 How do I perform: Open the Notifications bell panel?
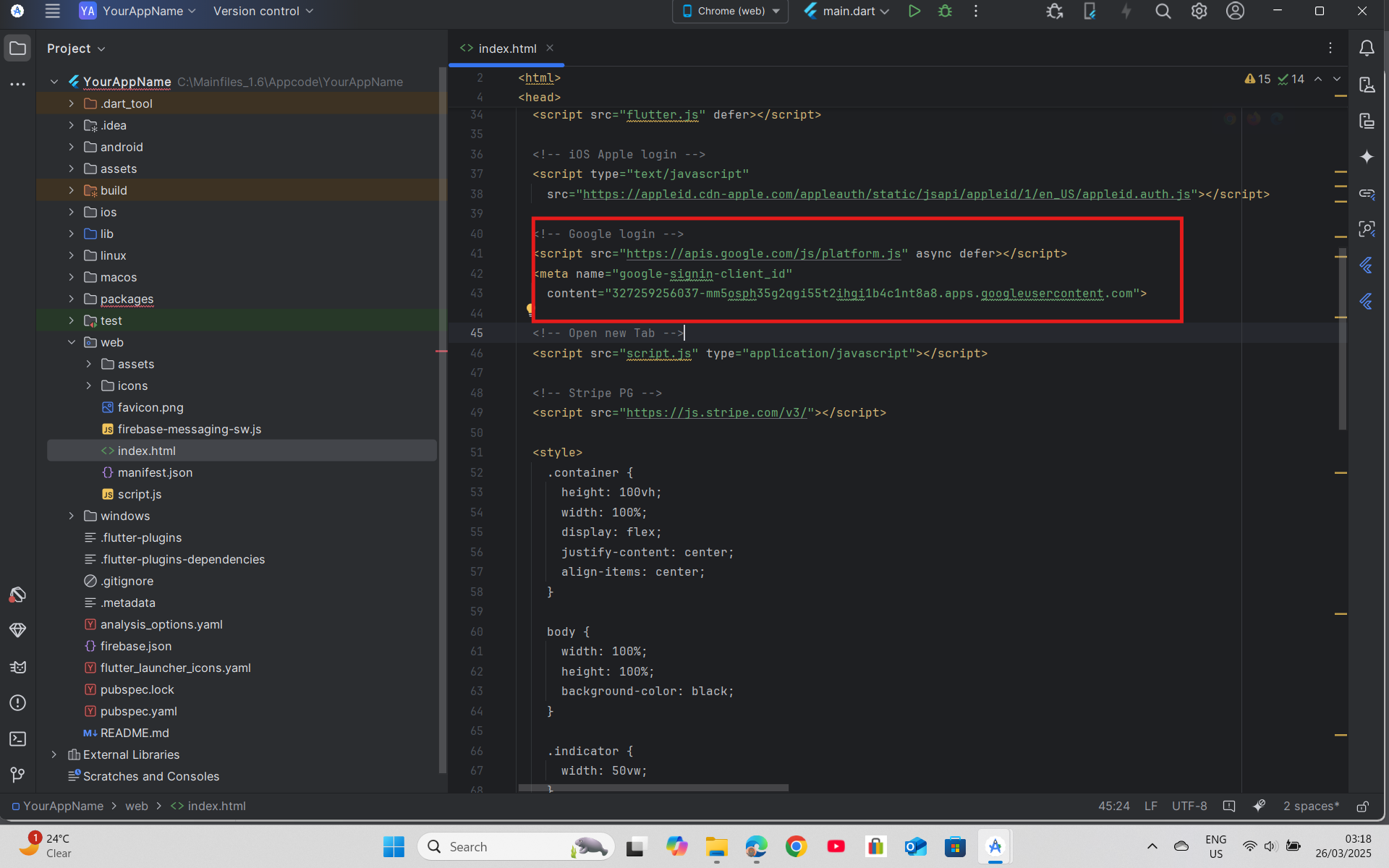(x=1367, y=48)
